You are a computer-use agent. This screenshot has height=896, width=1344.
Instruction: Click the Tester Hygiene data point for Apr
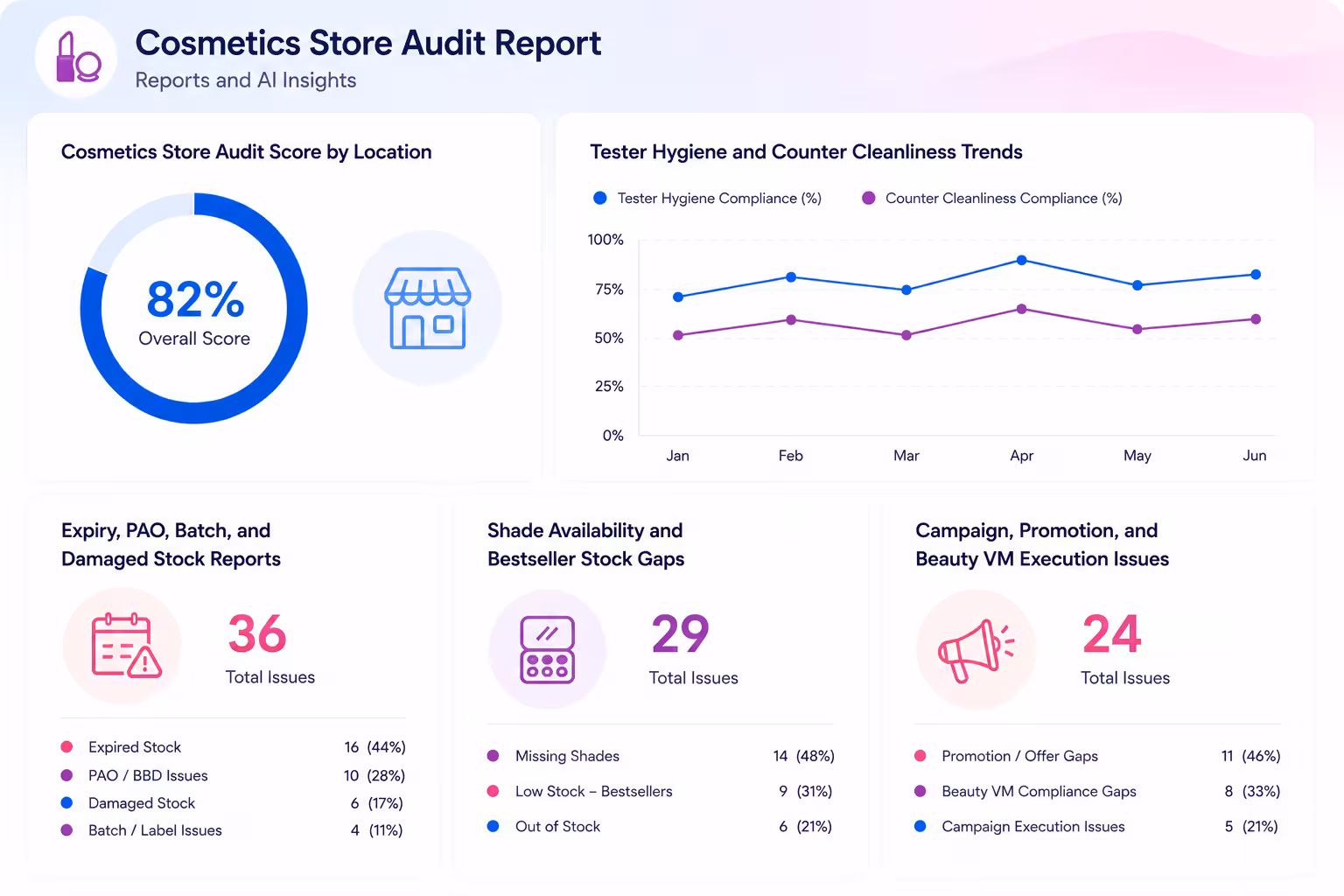point(1021,261)
